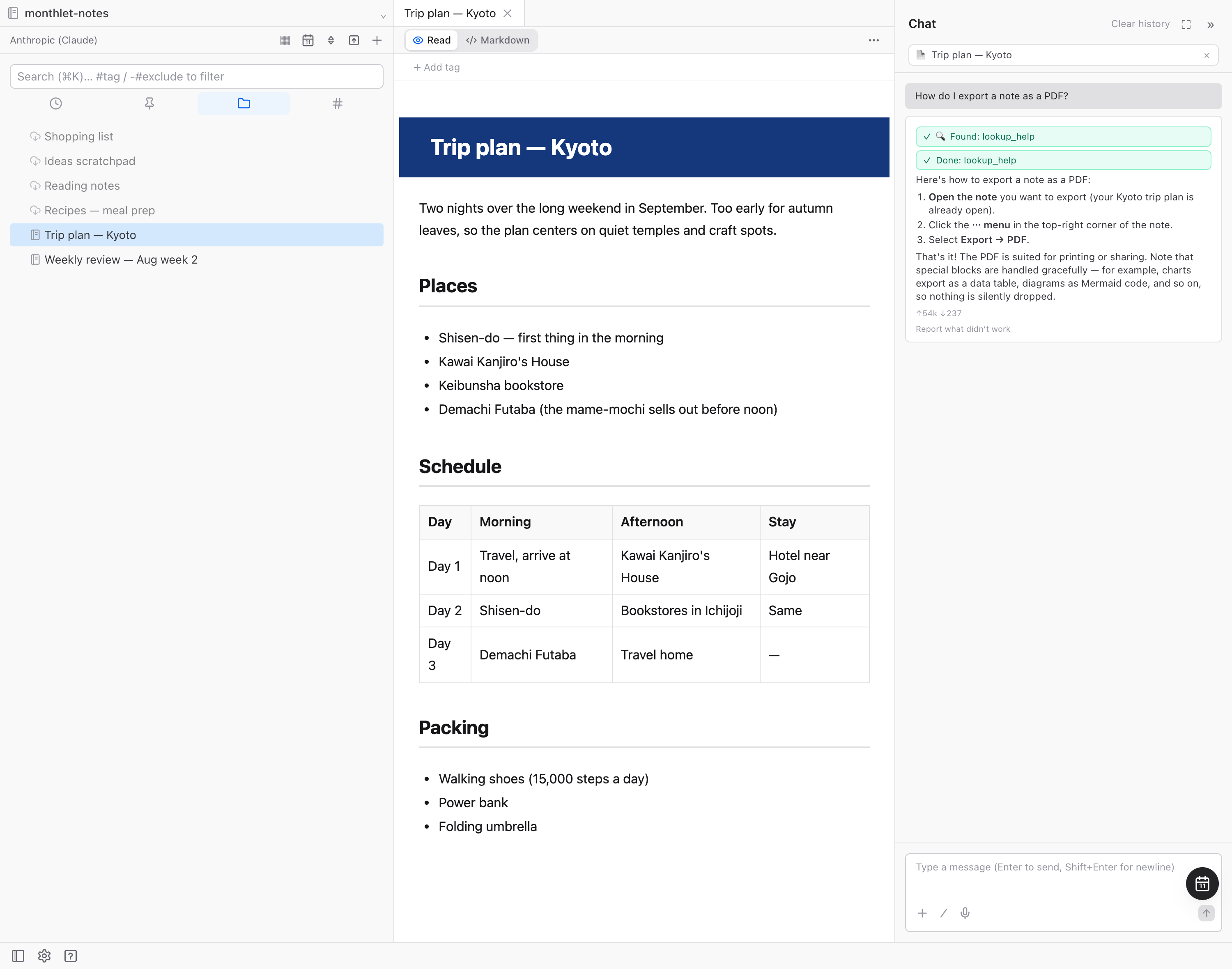1232x969 pixels.
Task: Click the microphone voice input icon
Action: coord(965,913)
